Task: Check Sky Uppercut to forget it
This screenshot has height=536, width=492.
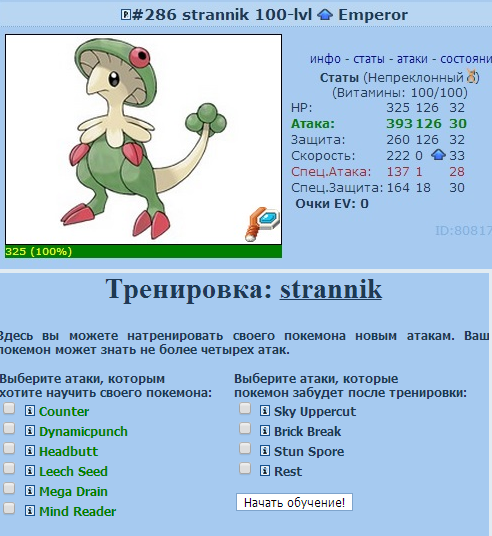Action: [245, 408]
